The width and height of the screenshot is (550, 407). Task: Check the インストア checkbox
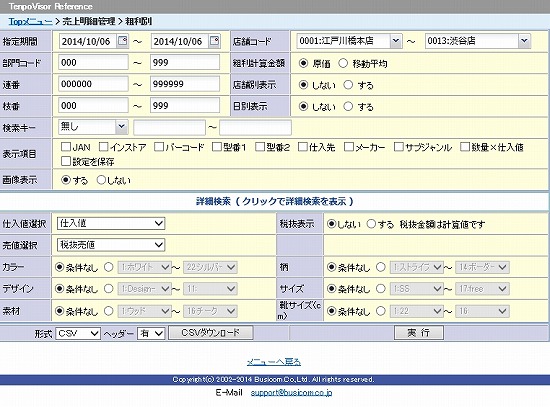point(103,147)
